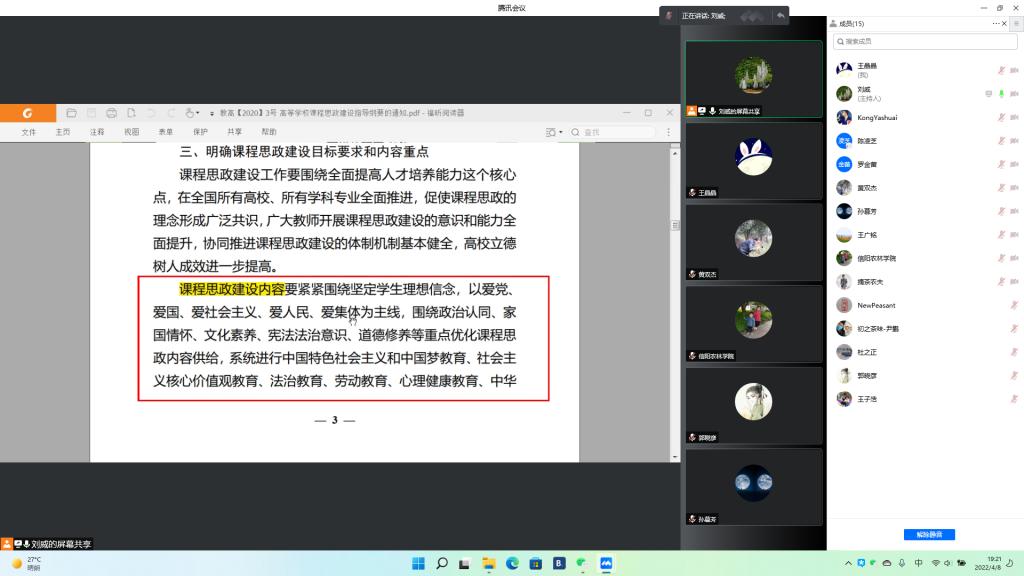1024x576 pixels.
Task: Open the 文件 menu in the PDF reader
Action: 29,132
